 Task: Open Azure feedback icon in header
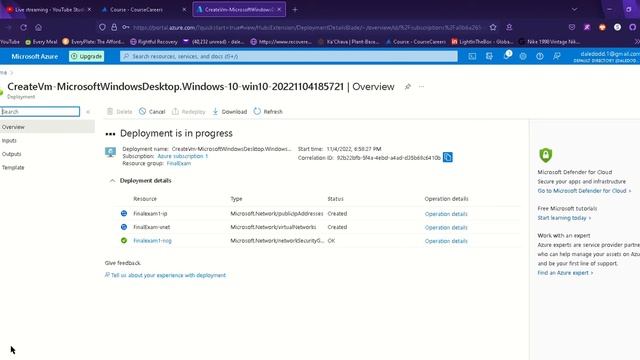pyautogui.click(x=557, y=56)
